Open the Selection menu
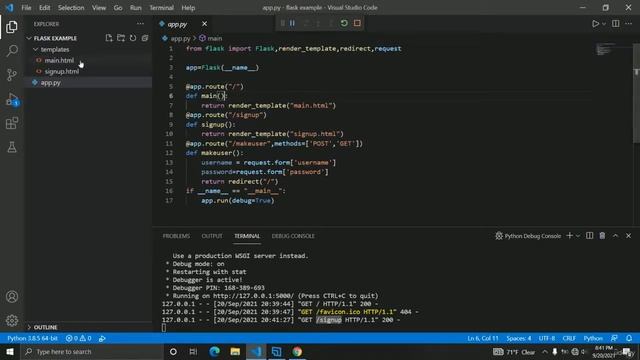This screenshot has width=640, height=360. click(x=71, y=8)
